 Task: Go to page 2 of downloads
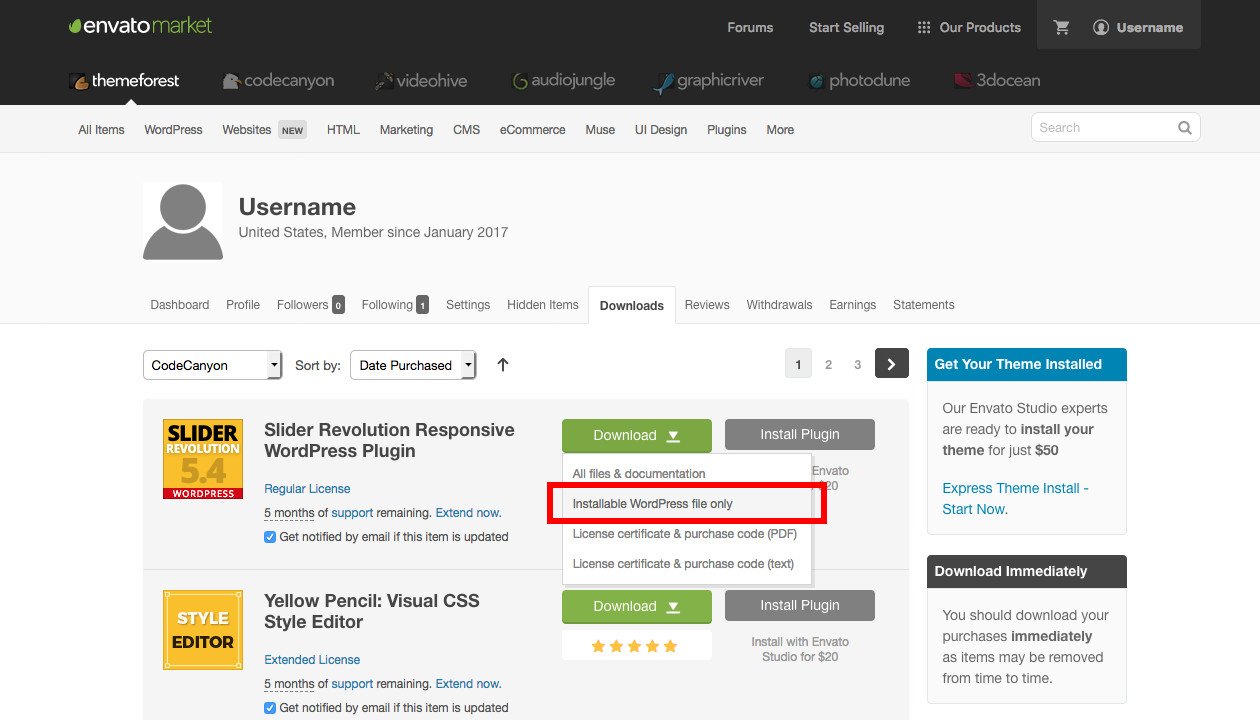(828, 365)
